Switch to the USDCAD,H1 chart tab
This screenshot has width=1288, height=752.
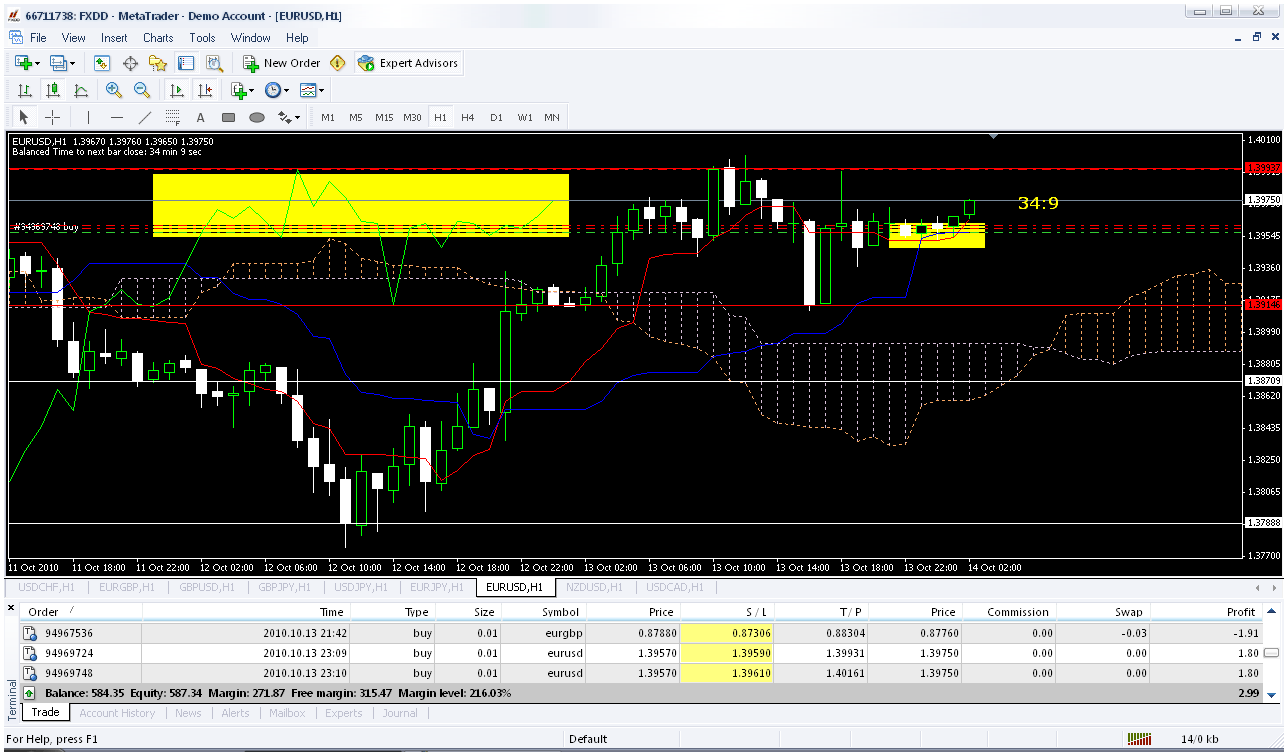point(675,588)
